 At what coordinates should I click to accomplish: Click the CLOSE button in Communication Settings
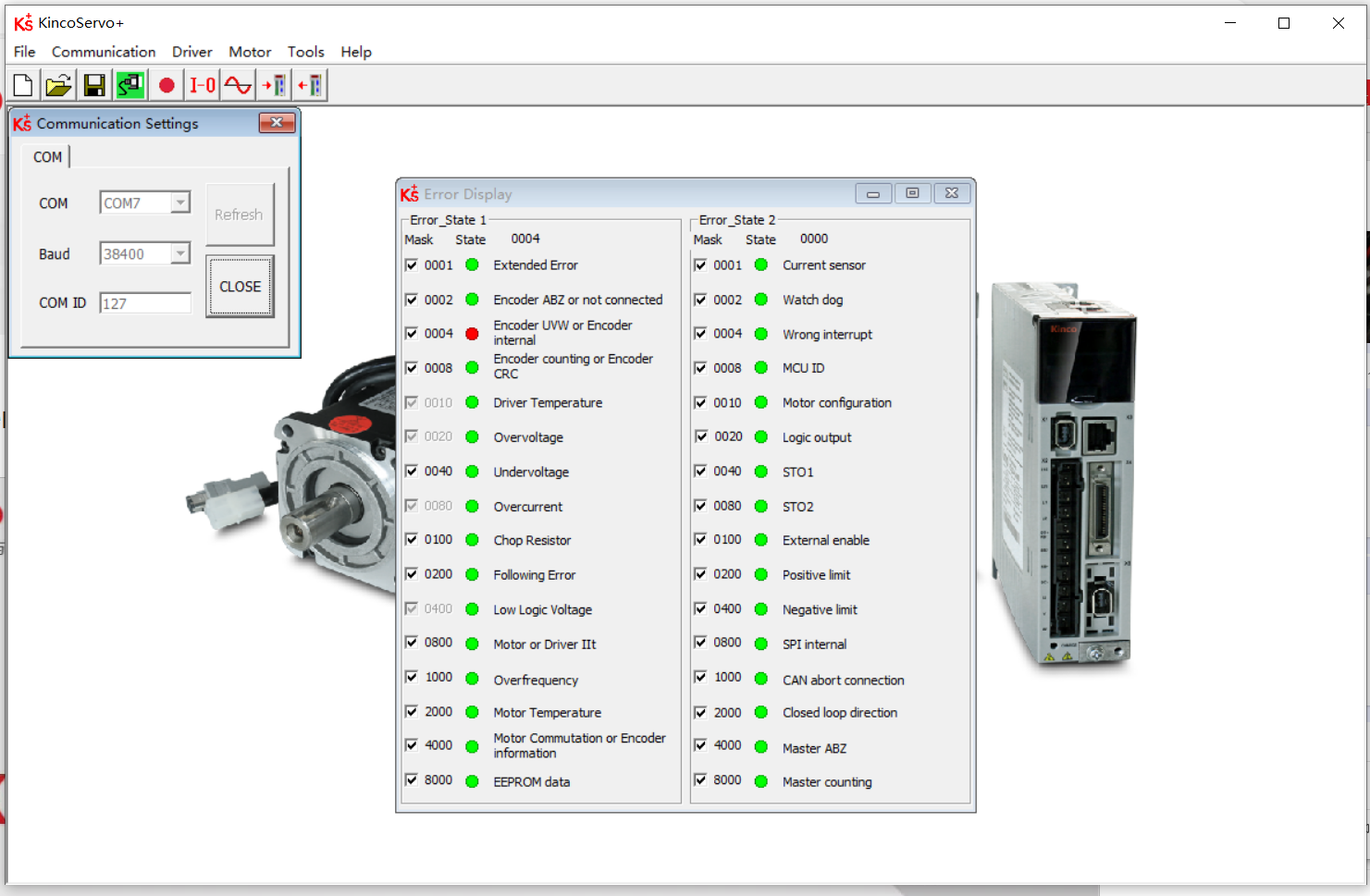pyautogui.click(x=240, y=287)
